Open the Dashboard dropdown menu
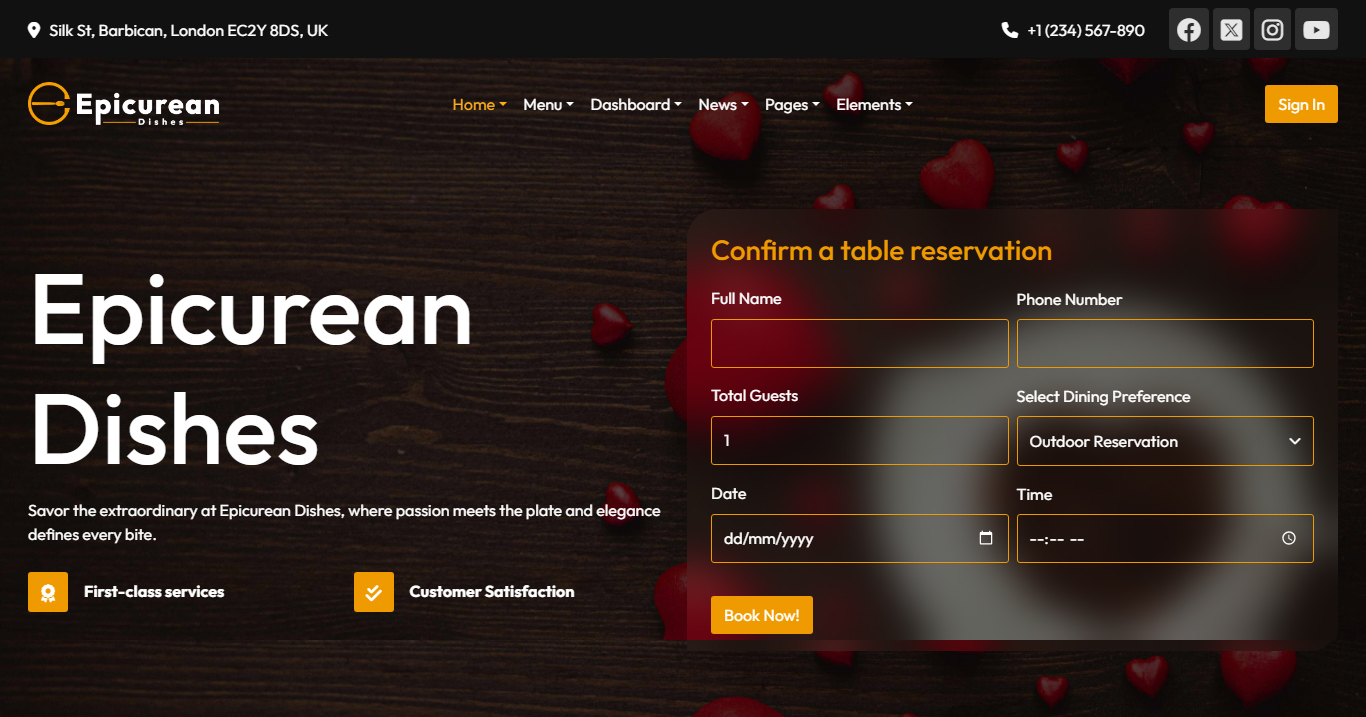The image size is (1366, 717). 635,105
